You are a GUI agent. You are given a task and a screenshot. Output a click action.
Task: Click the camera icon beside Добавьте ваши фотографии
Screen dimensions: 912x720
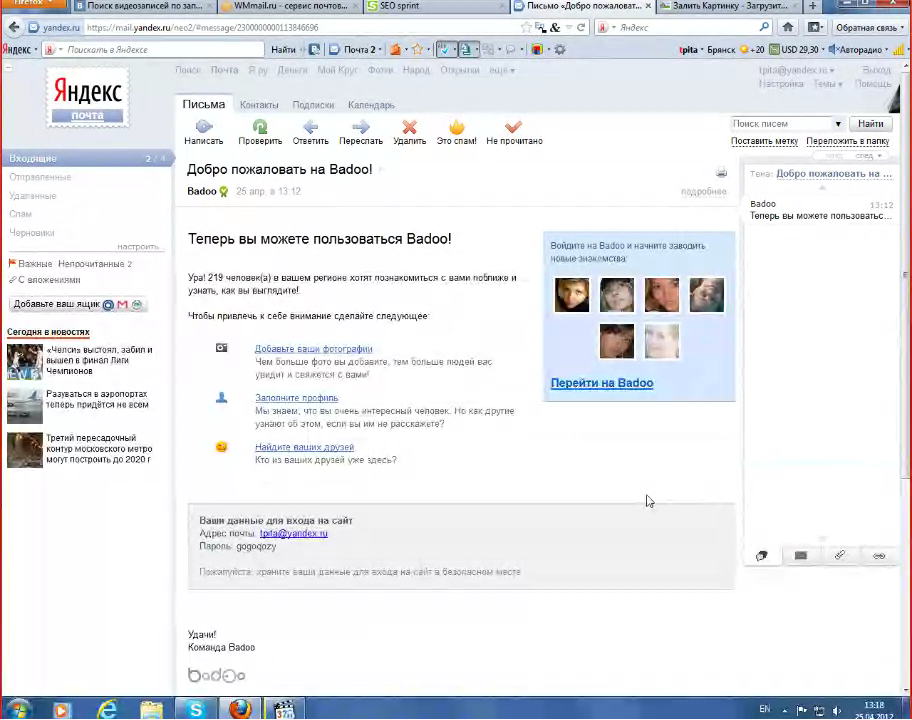(x=222, y=348)
